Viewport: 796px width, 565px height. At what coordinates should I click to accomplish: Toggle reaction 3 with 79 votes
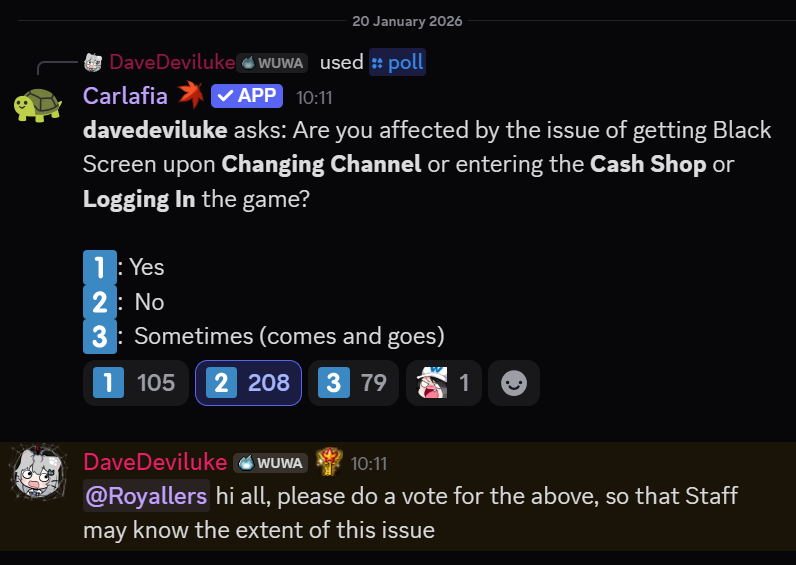[353, 383]
